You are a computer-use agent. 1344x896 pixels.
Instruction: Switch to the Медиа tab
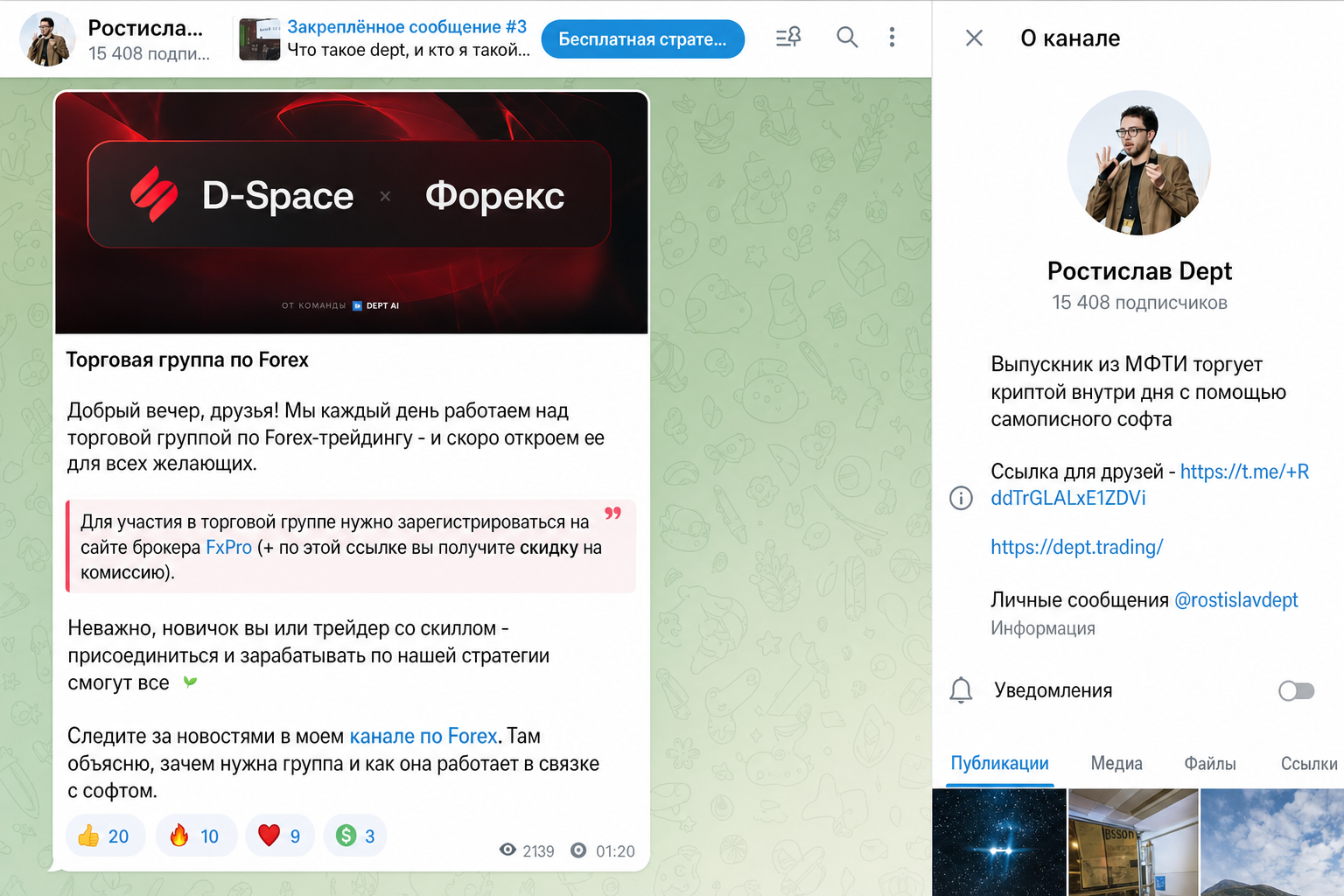1116,763
